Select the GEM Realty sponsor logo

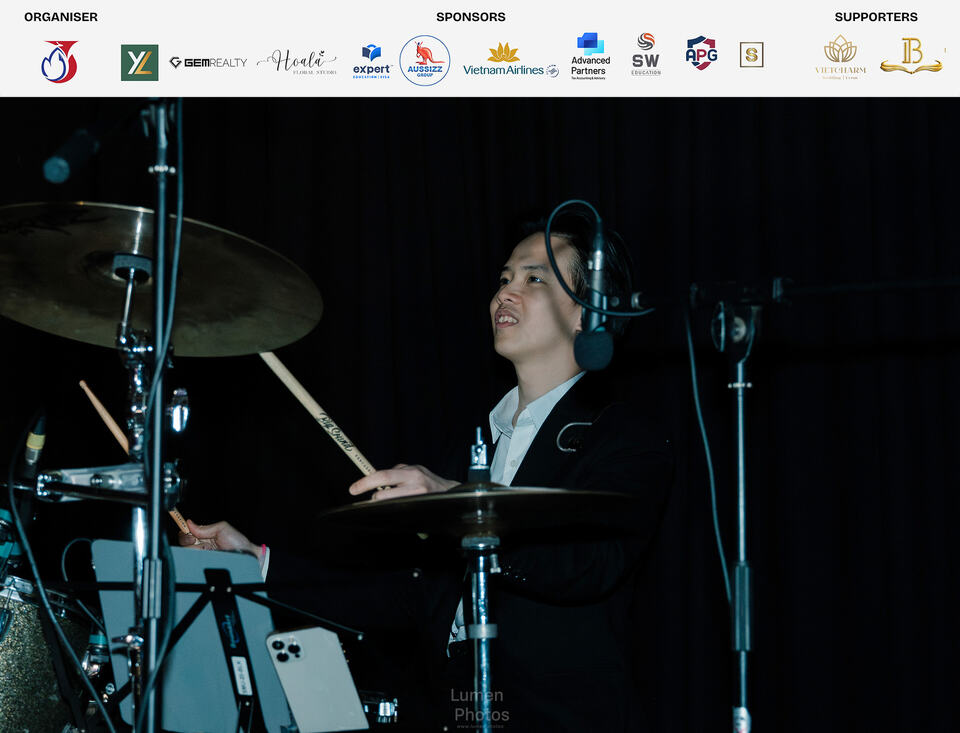coord(208,62)
